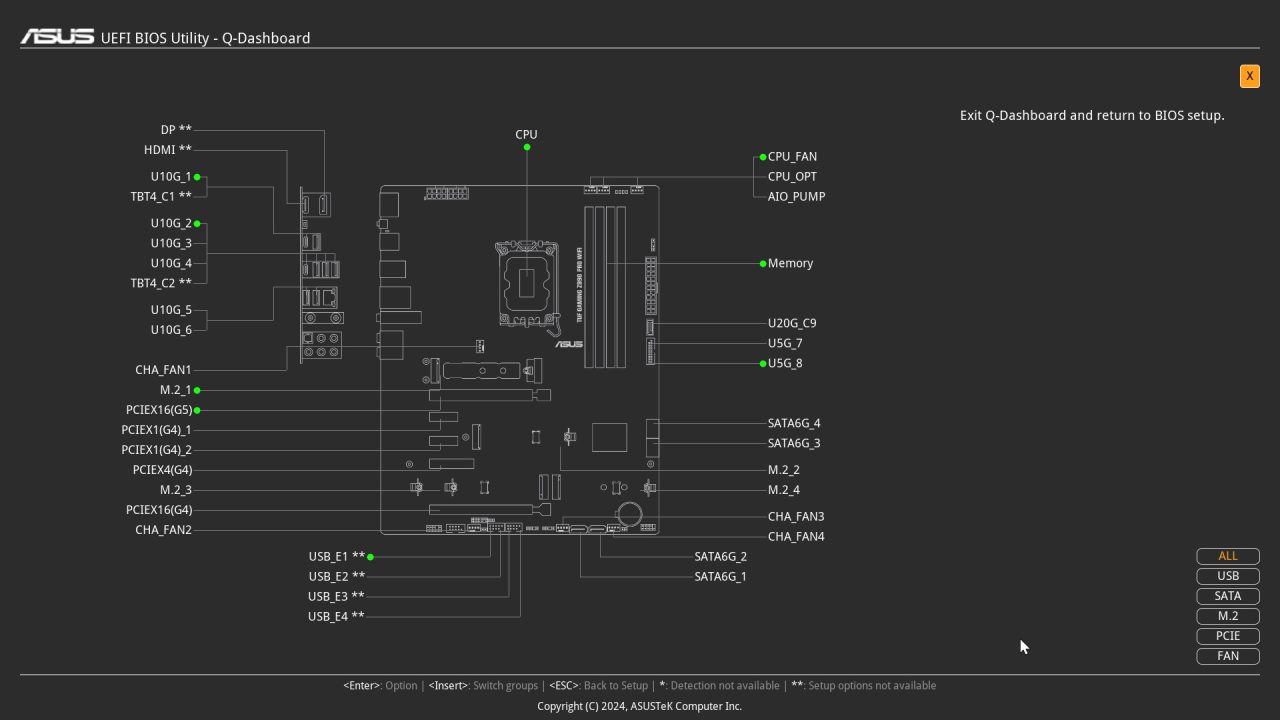Show only FAN headers filter

pos(1228,656)
